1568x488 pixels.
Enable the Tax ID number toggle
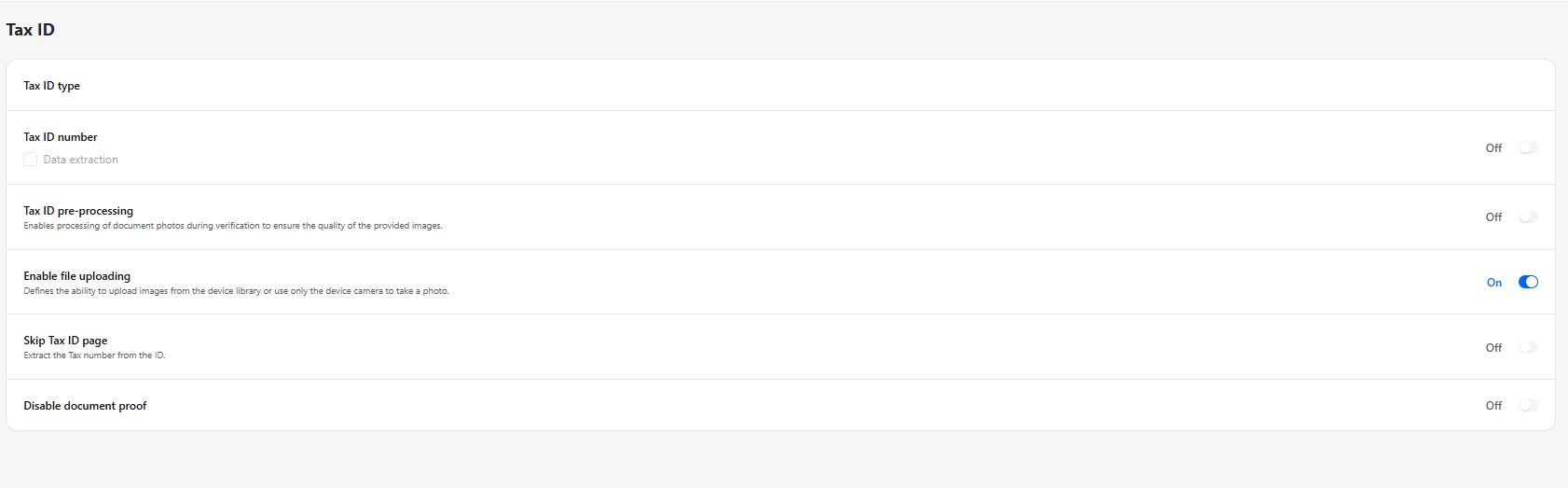(x=1528, y=147)
